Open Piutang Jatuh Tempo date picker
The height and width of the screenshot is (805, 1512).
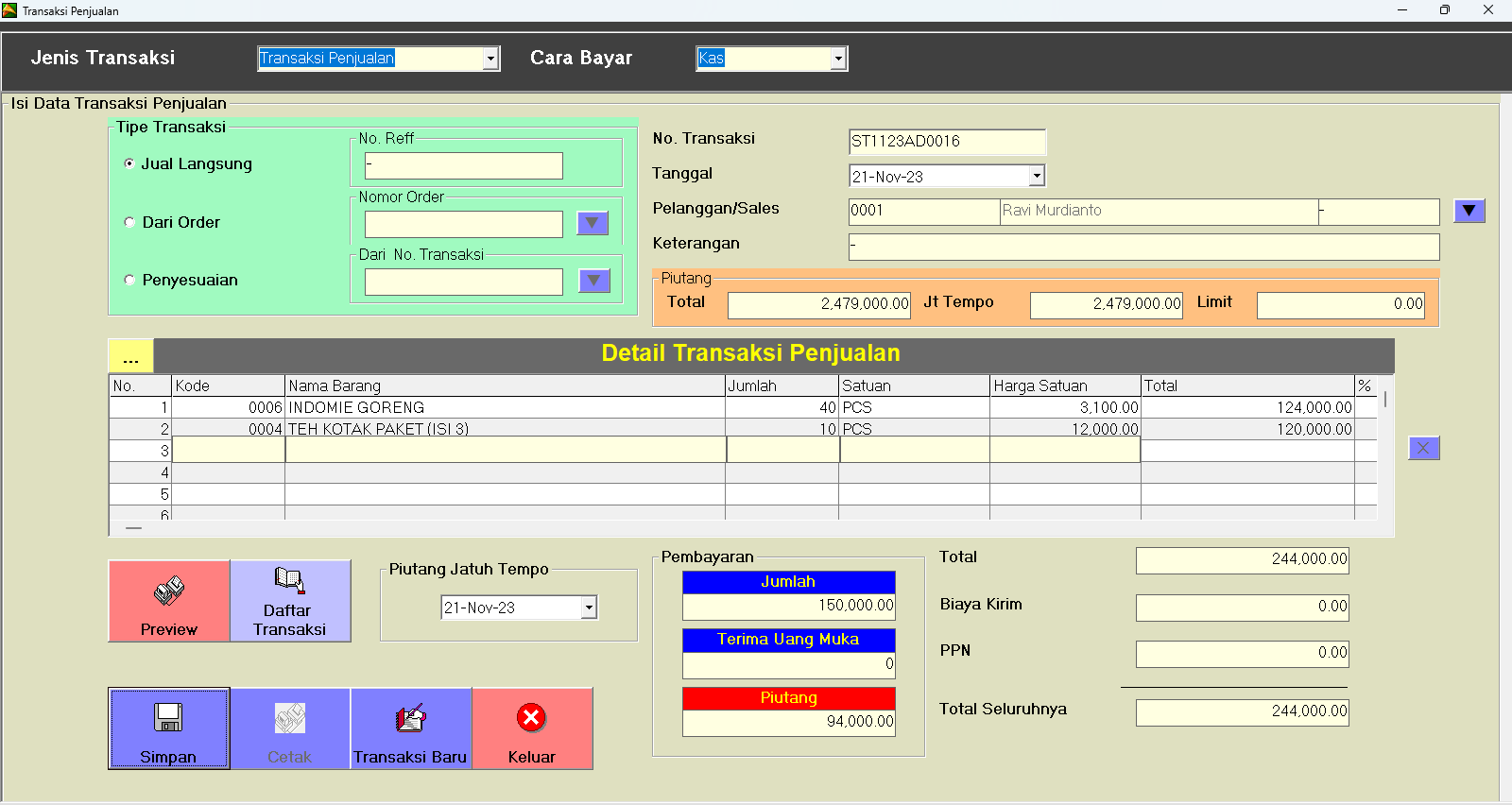click(x=589, y=608)
